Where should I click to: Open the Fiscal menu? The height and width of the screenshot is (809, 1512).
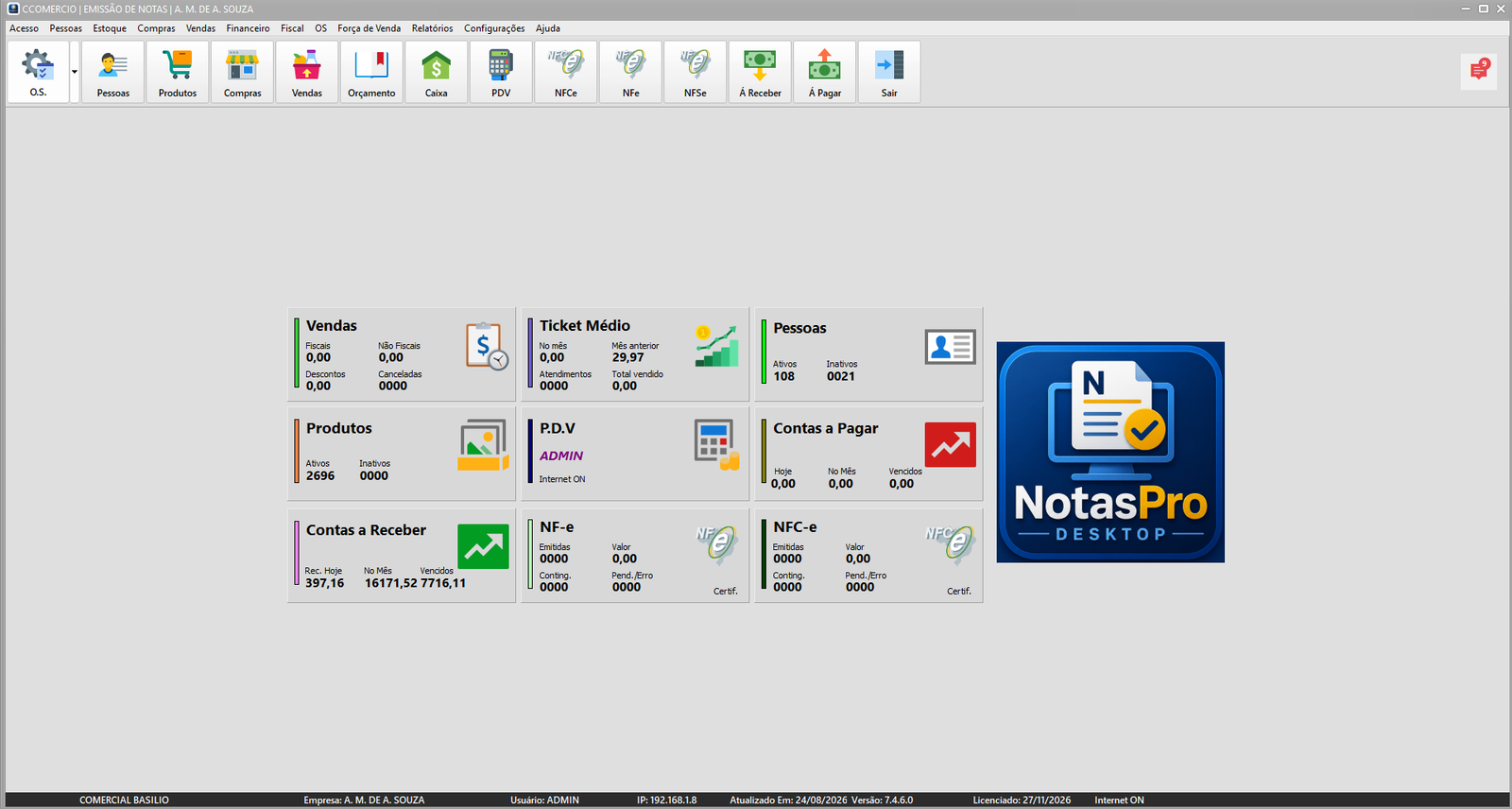coord(292,28)
